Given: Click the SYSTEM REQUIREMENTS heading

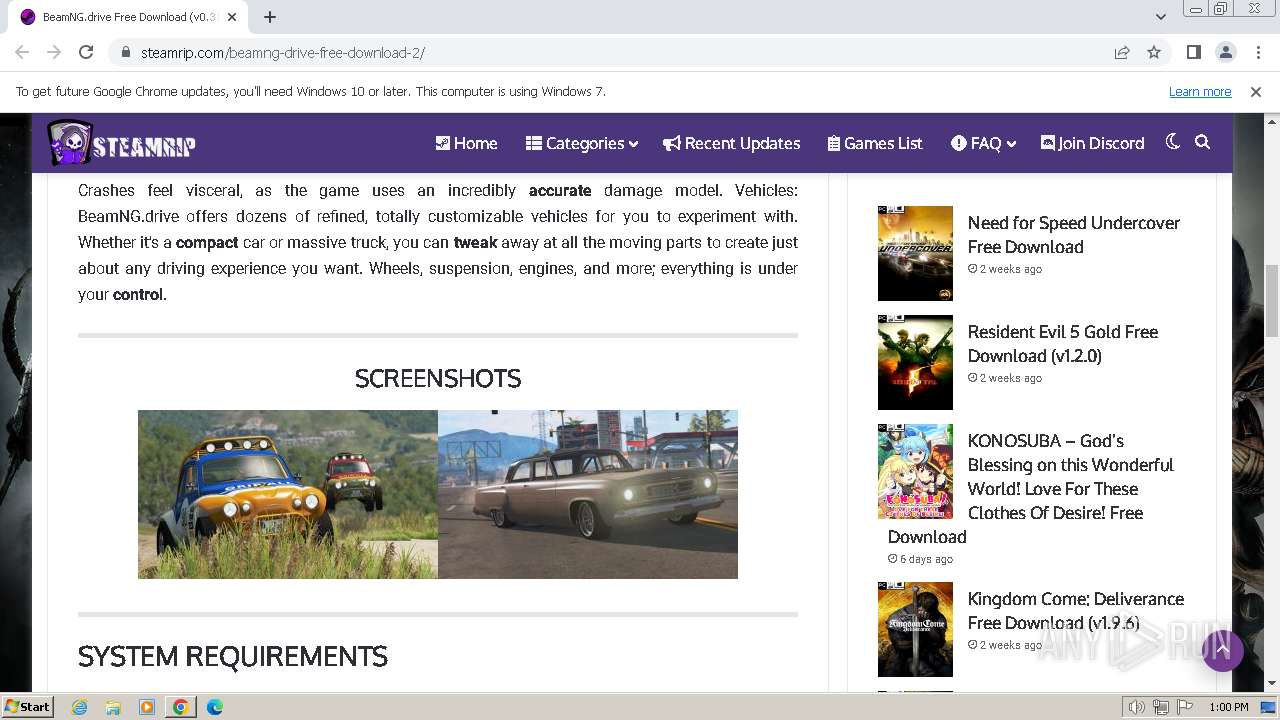Looking at the screenshot, I should tap(233, 656).
